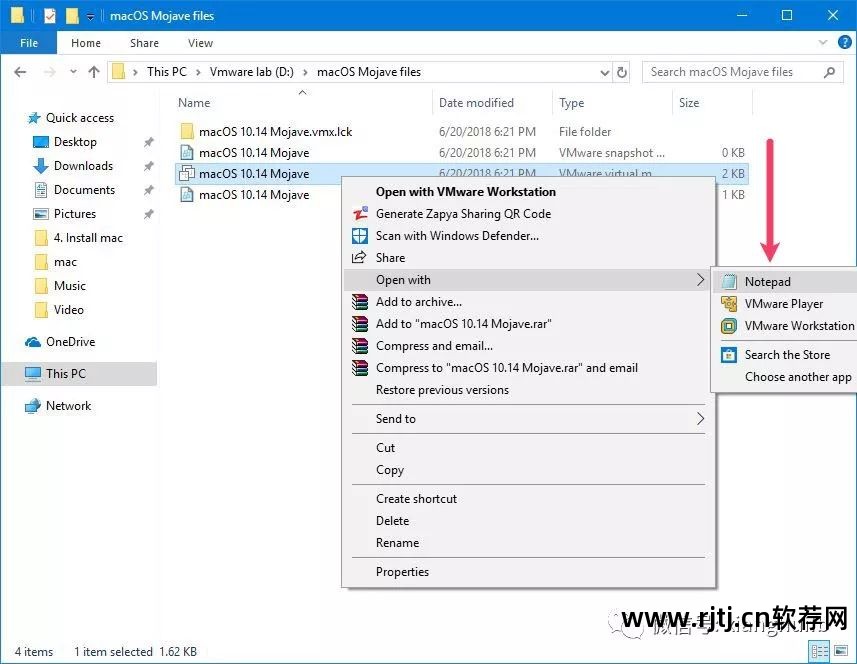This screenshot has height=664, width=857.
Task: Unpin Desktop using its pin icon
Action: [148, 142]
